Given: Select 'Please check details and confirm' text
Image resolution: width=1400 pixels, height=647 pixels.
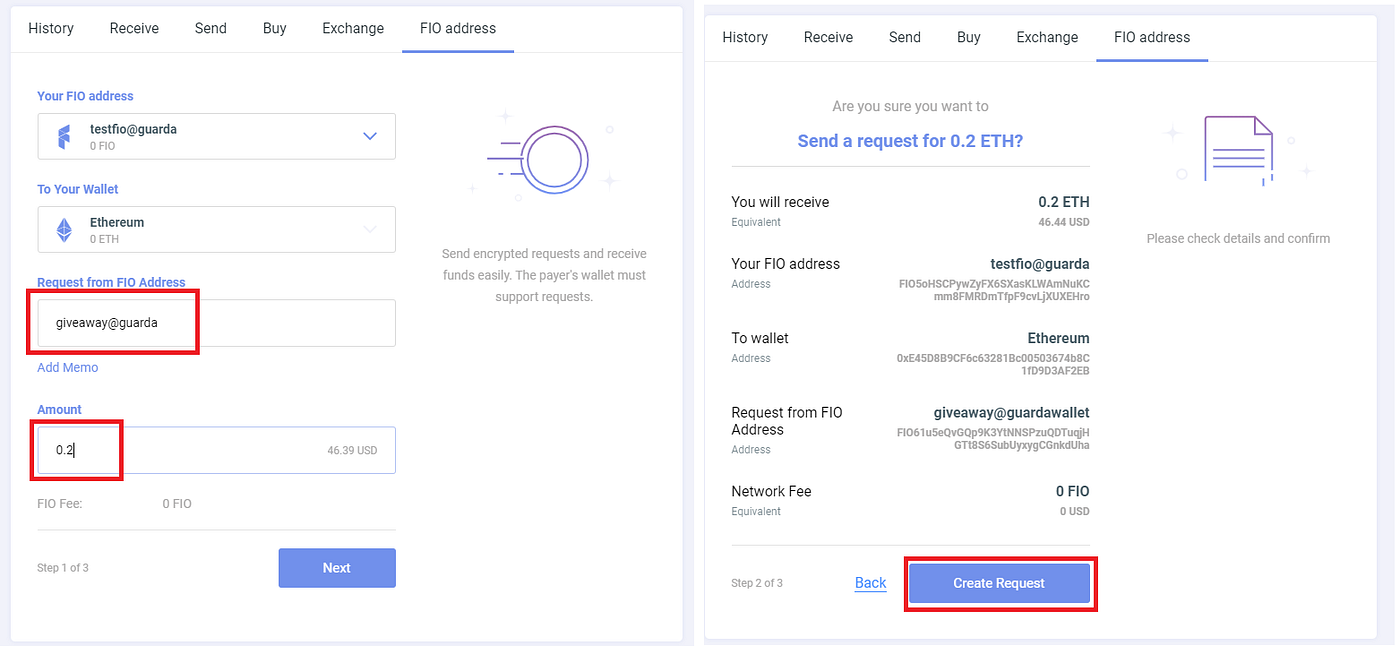Looking at the screenshot, I should coord(1238,238).
